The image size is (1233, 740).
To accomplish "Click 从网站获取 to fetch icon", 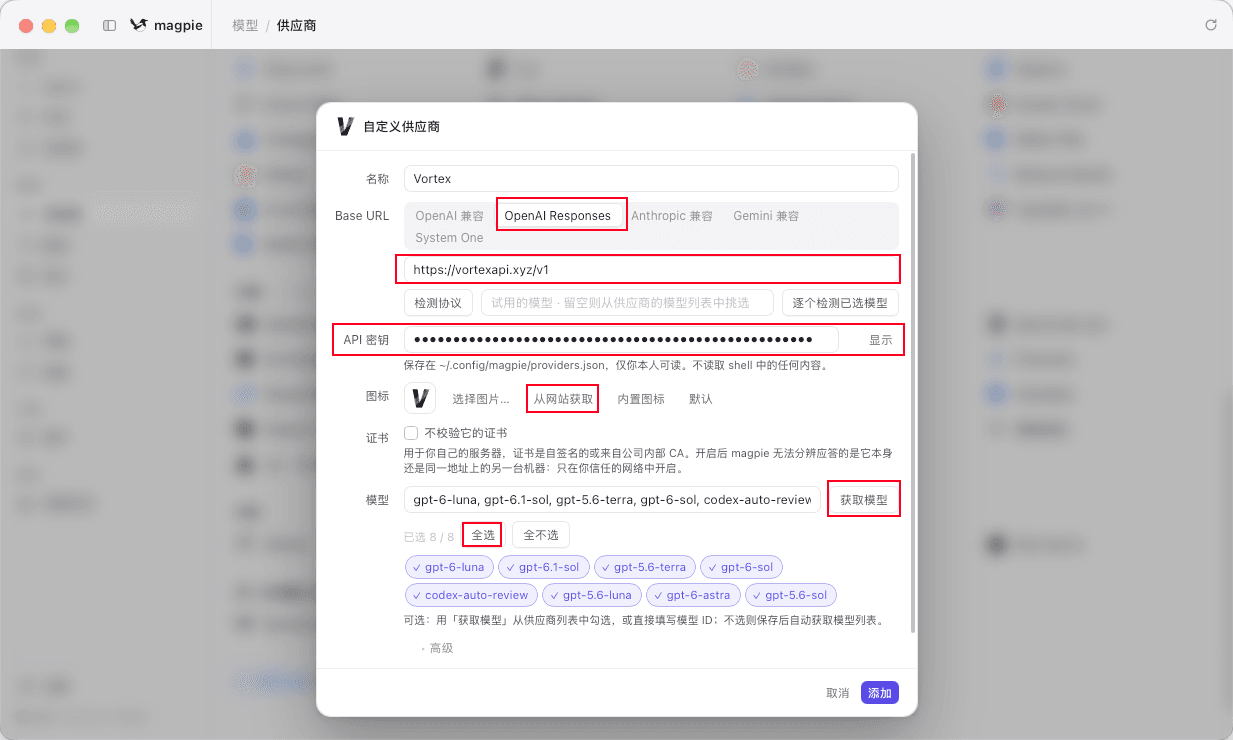I will 563,398.
